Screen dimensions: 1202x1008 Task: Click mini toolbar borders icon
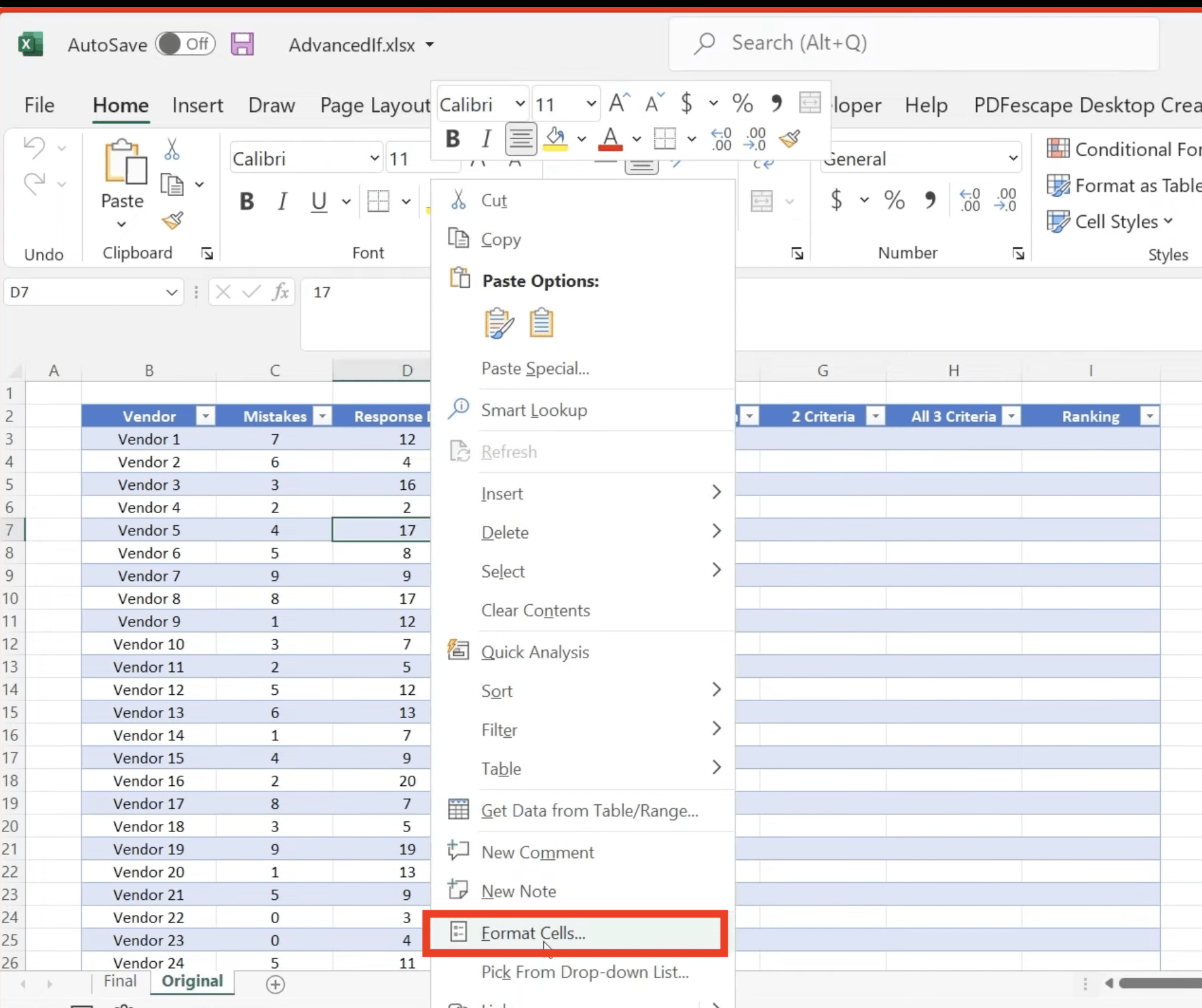(665, 139)
